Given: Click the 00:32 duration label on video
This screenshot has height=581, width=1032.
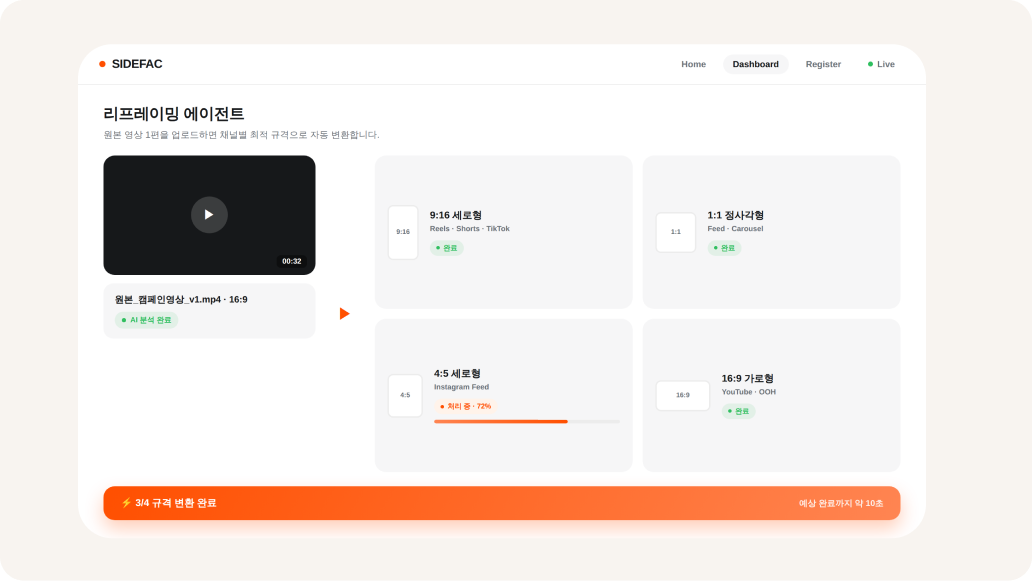Looking at the screenshot, I should click(292, 261).
